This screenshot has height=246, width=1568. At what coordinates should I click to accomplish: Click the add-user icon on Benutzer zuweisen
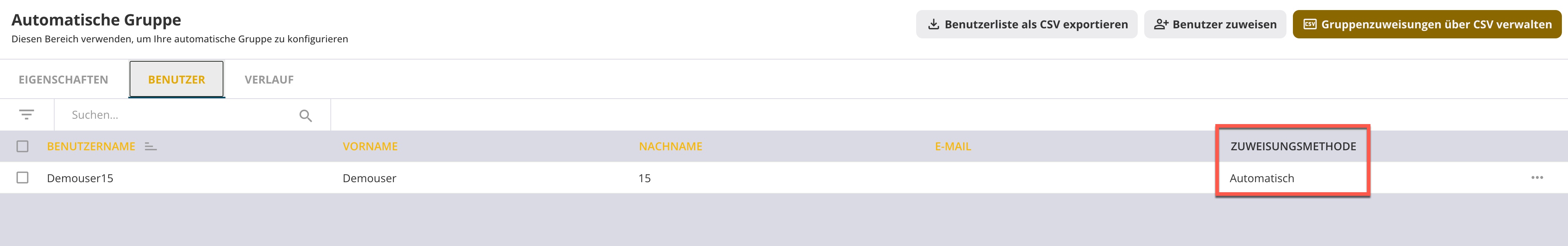(1161, 24)
